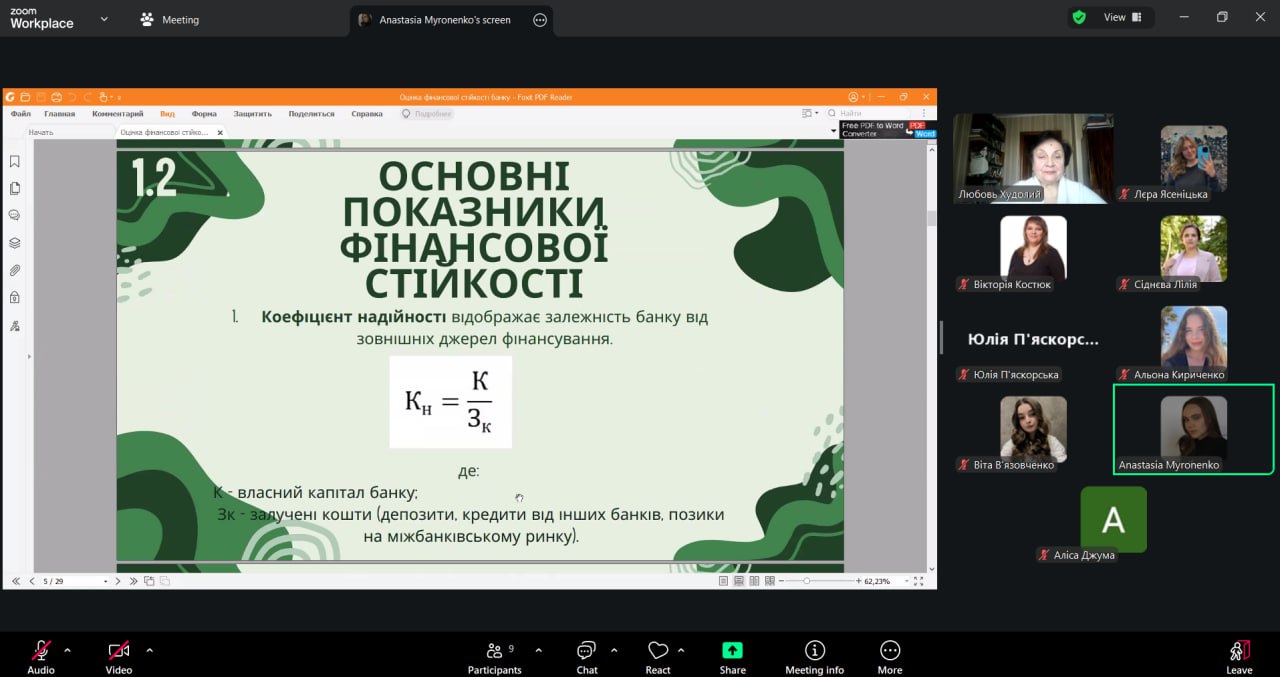This screenshot has height=677, width=1280.
Task: Click the green encryption shield icon
Action: click(x=1079, y=17)
